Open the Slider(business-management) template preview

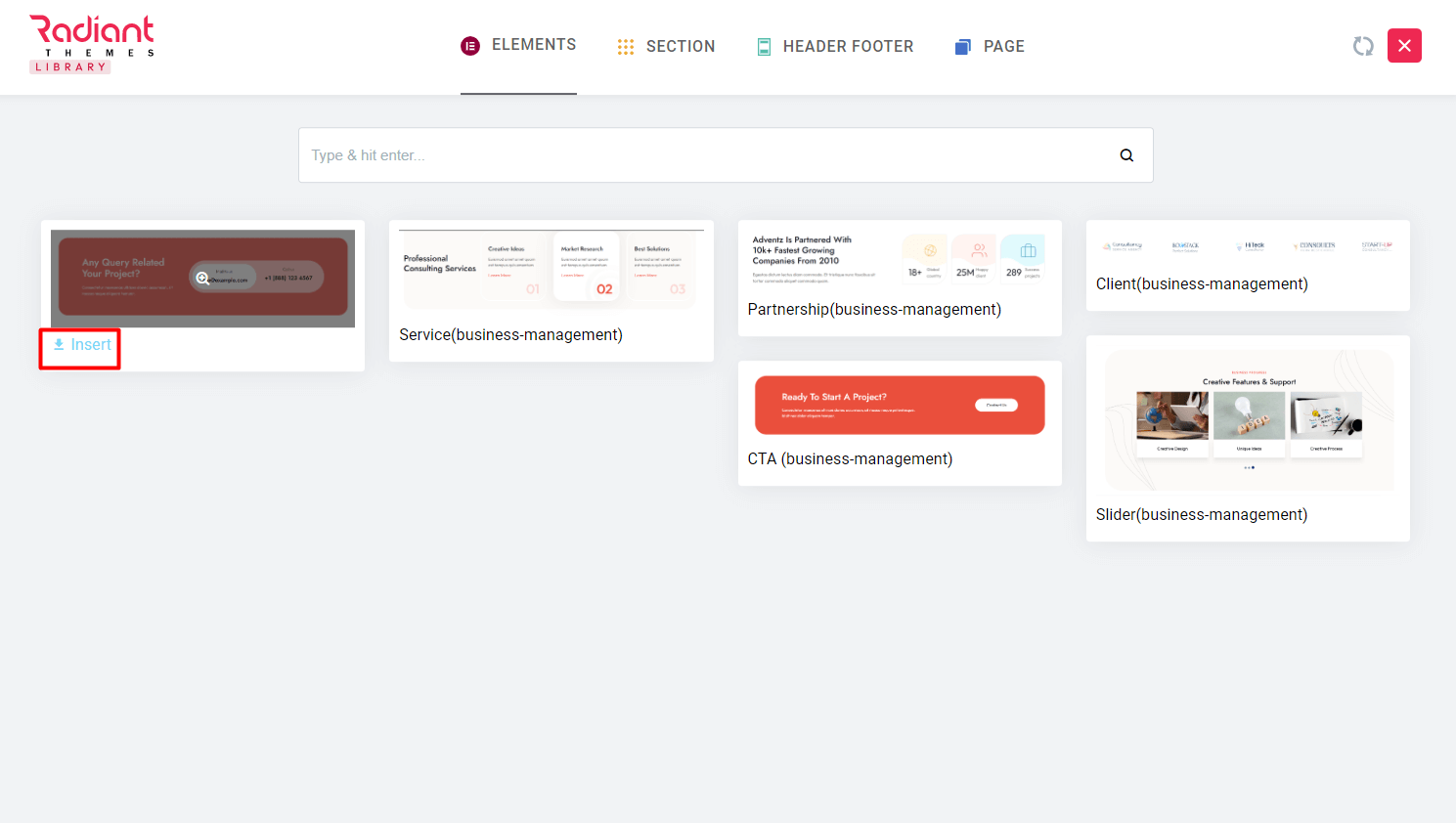1249,420
